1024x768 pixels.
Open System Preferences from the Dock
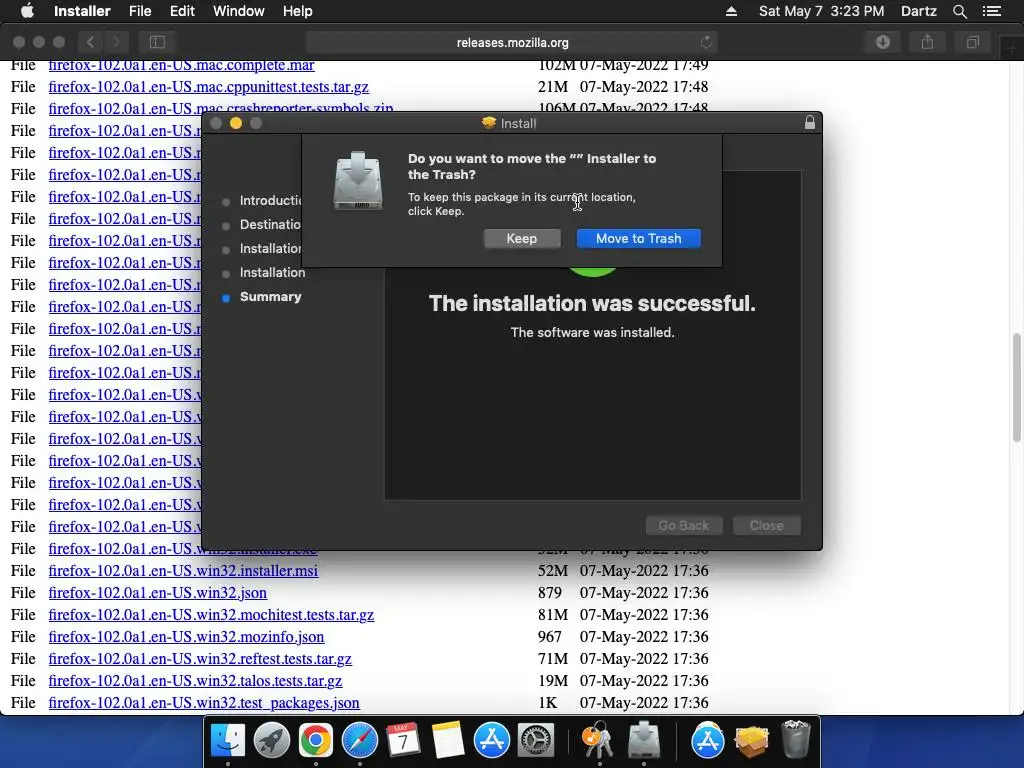[536, 741]
